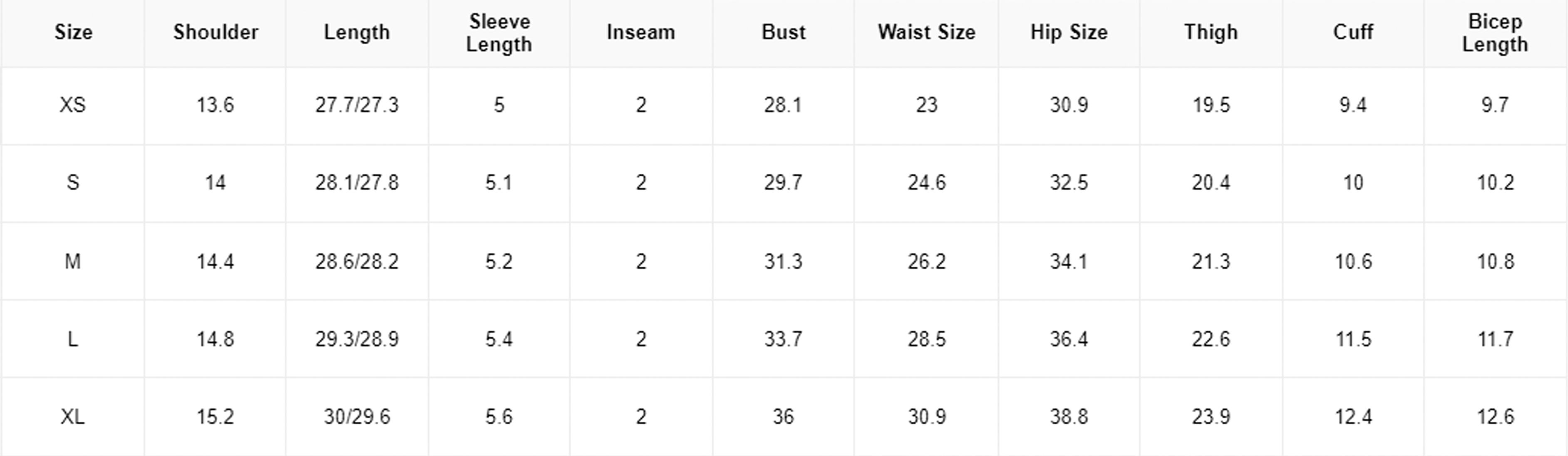Select the L size row label
This screenshot has width=1568, height=456.
click(x=73, y=339)
